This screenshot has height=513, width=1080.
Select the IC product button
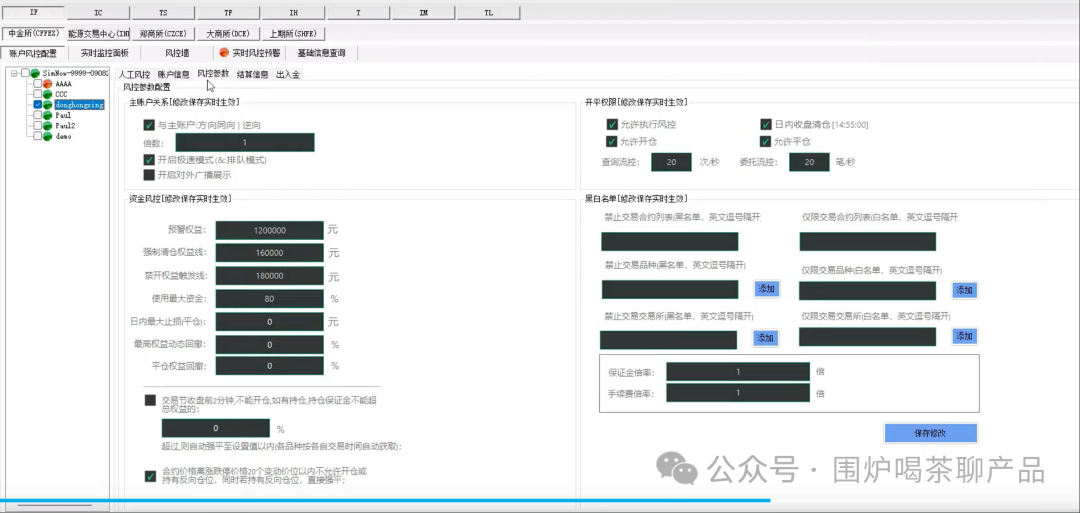pos(98,13)
